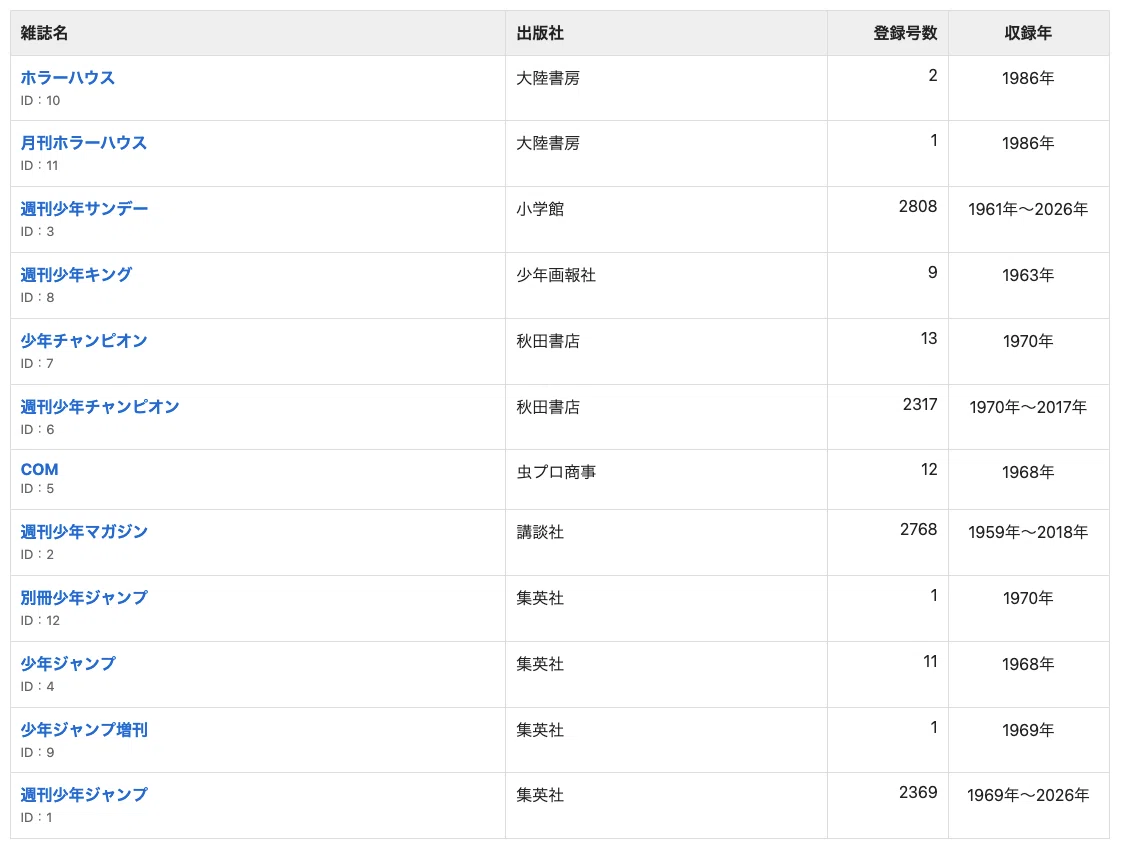The width and height of the screenshot is (1121, 851).
Task: Select the issue count 9
Action: tap(933, 272)
